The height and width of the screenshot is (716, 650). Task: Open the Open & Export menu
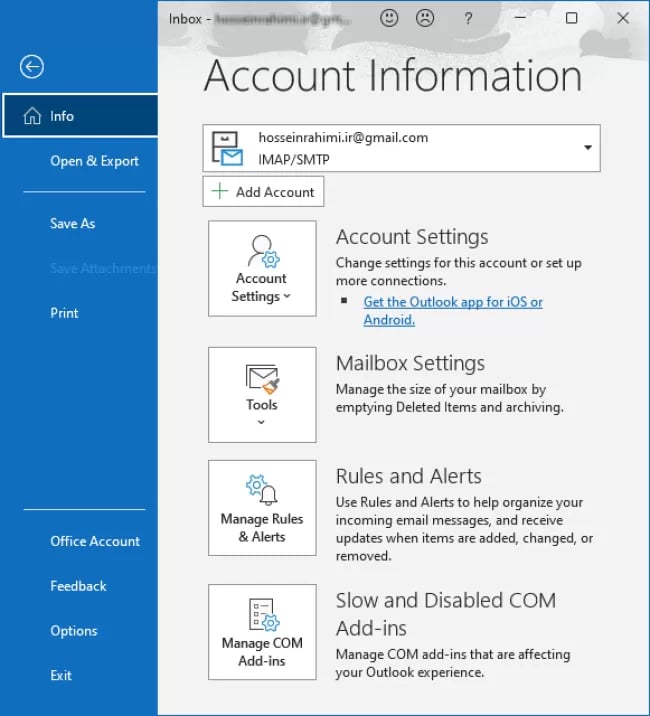point(95,161)
